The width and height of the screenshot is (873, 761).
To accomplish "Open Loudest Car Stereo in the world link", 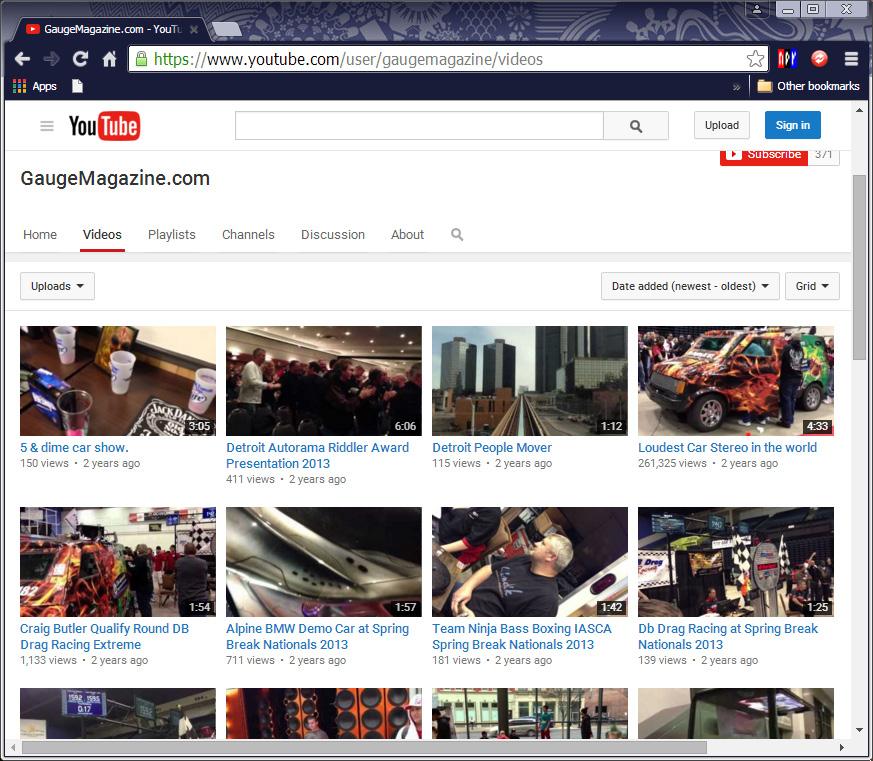I will tap(727, 448).
